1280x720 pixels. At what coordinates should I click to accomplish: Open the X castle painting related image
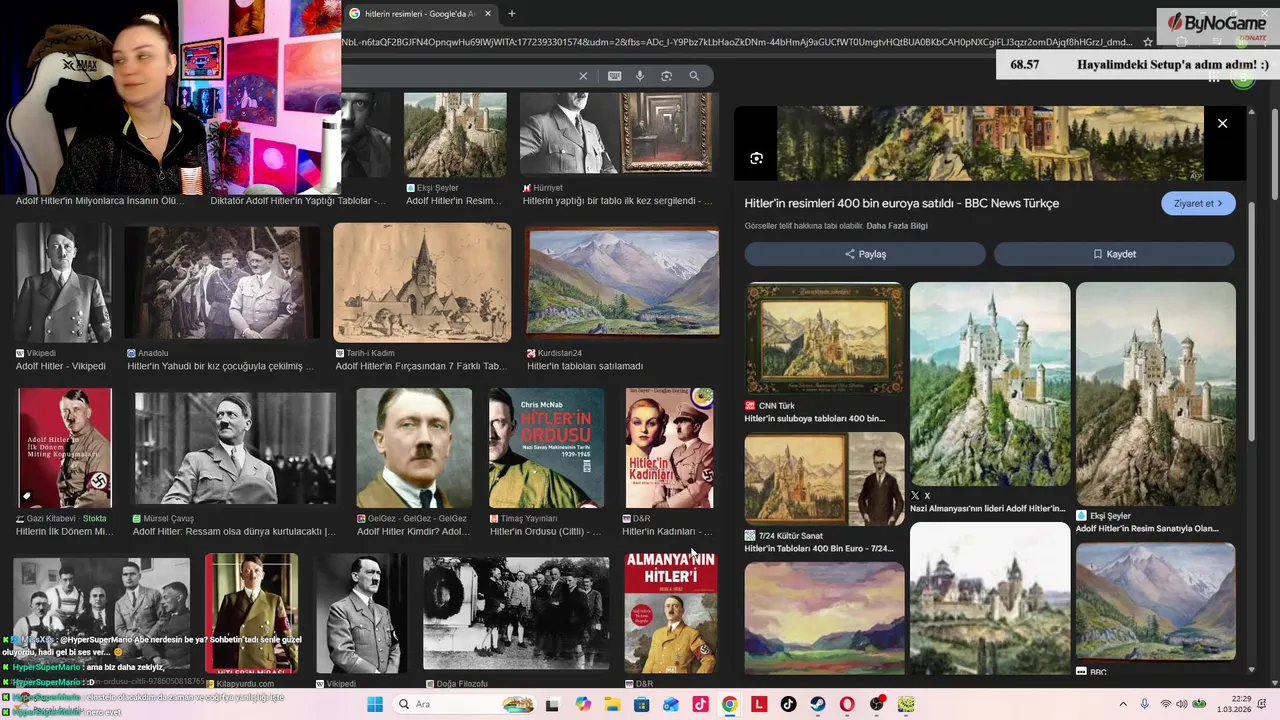tap(990, 384)
